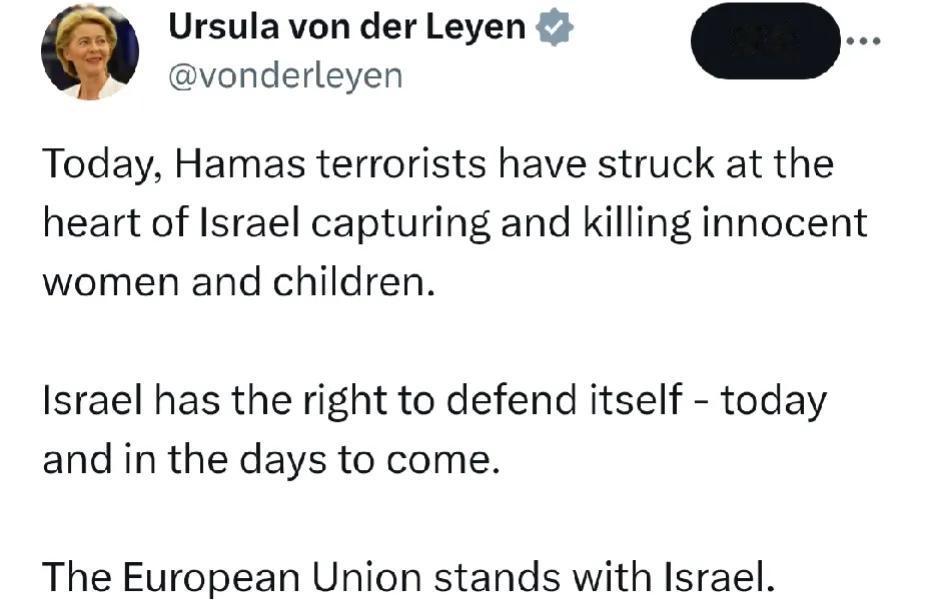Click 'The European Union stands with Israel.'
Viewport: 926px width, 607px height.
409,577
